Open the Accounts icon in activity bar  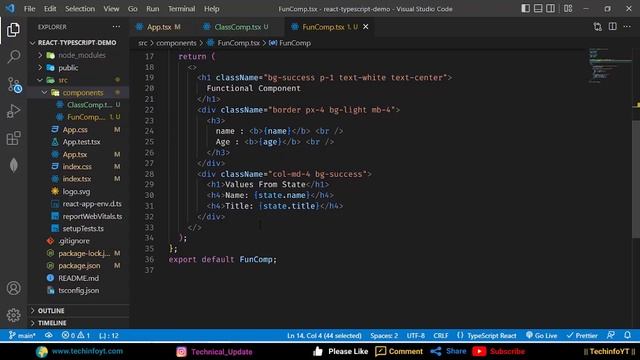click(x=13, y=288)
